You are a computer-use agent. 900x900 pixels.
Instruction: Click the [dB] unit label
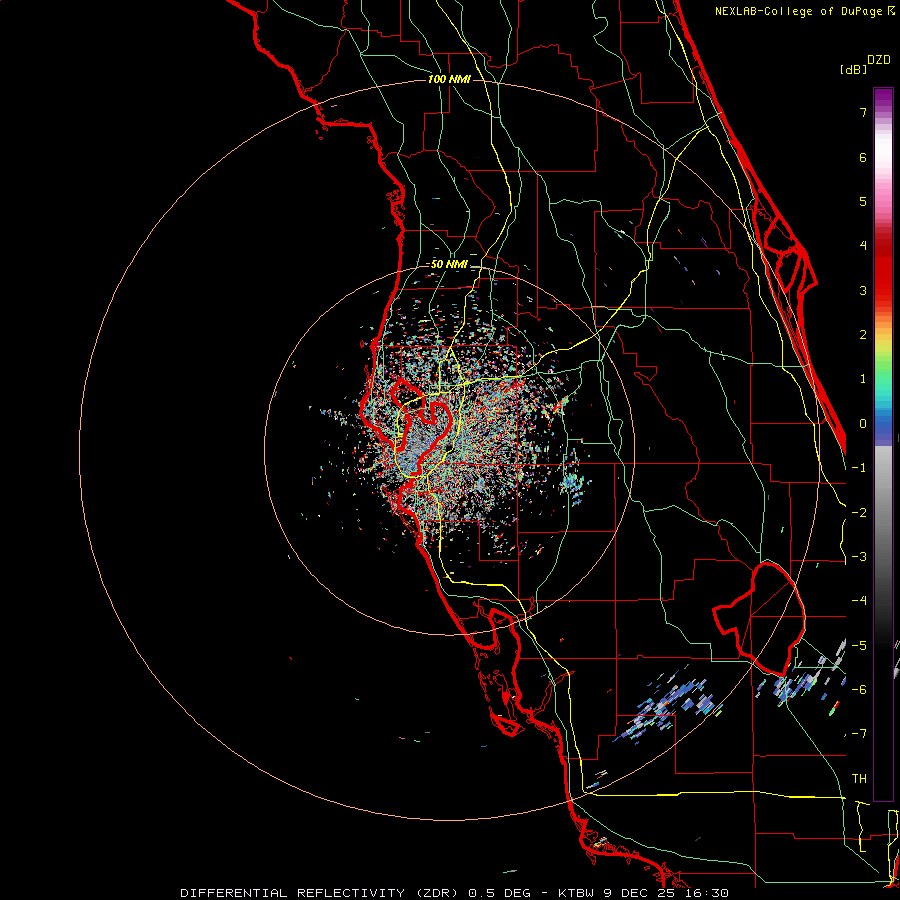853,69
